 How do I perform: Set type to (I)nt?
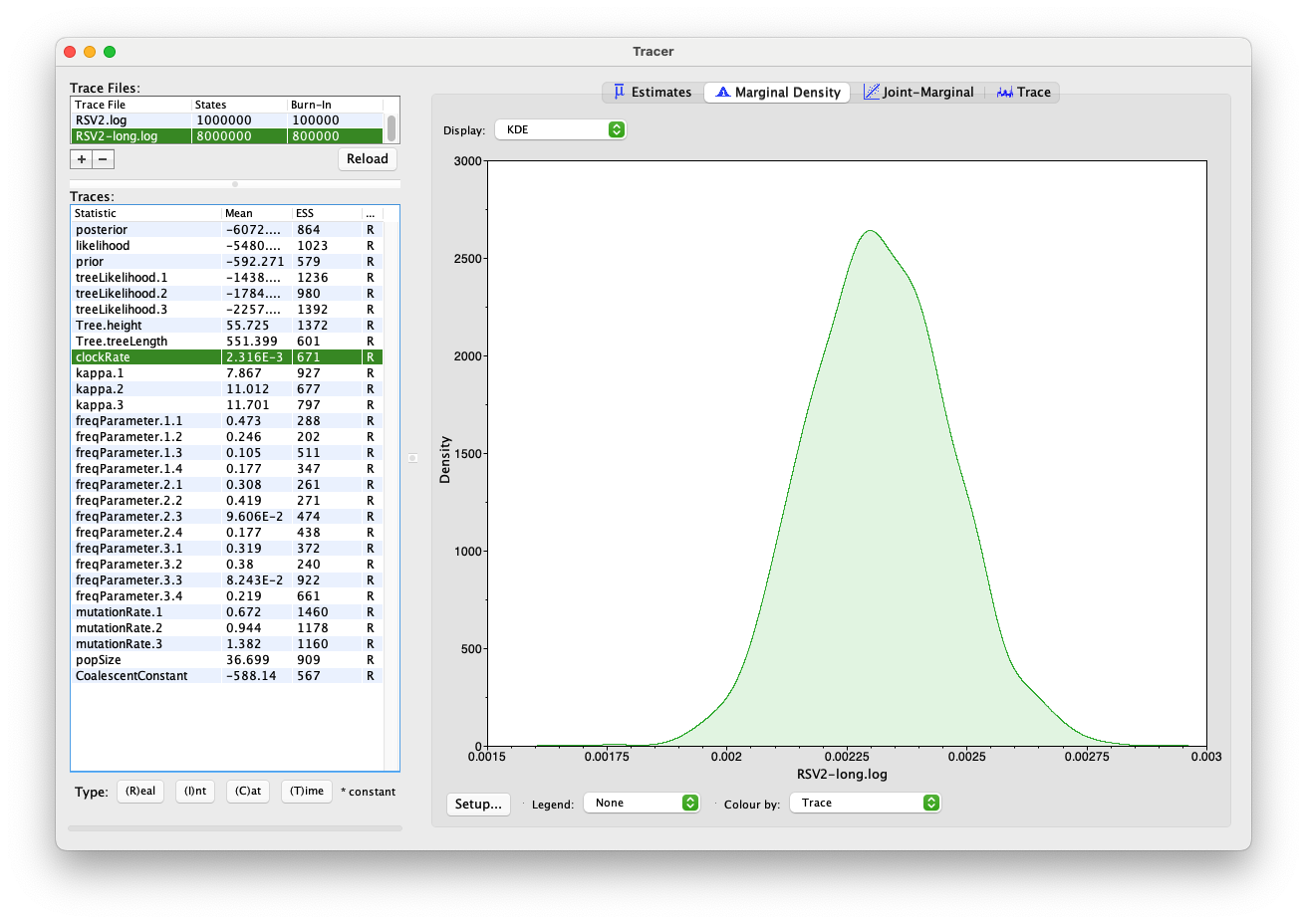click(195, 791)
